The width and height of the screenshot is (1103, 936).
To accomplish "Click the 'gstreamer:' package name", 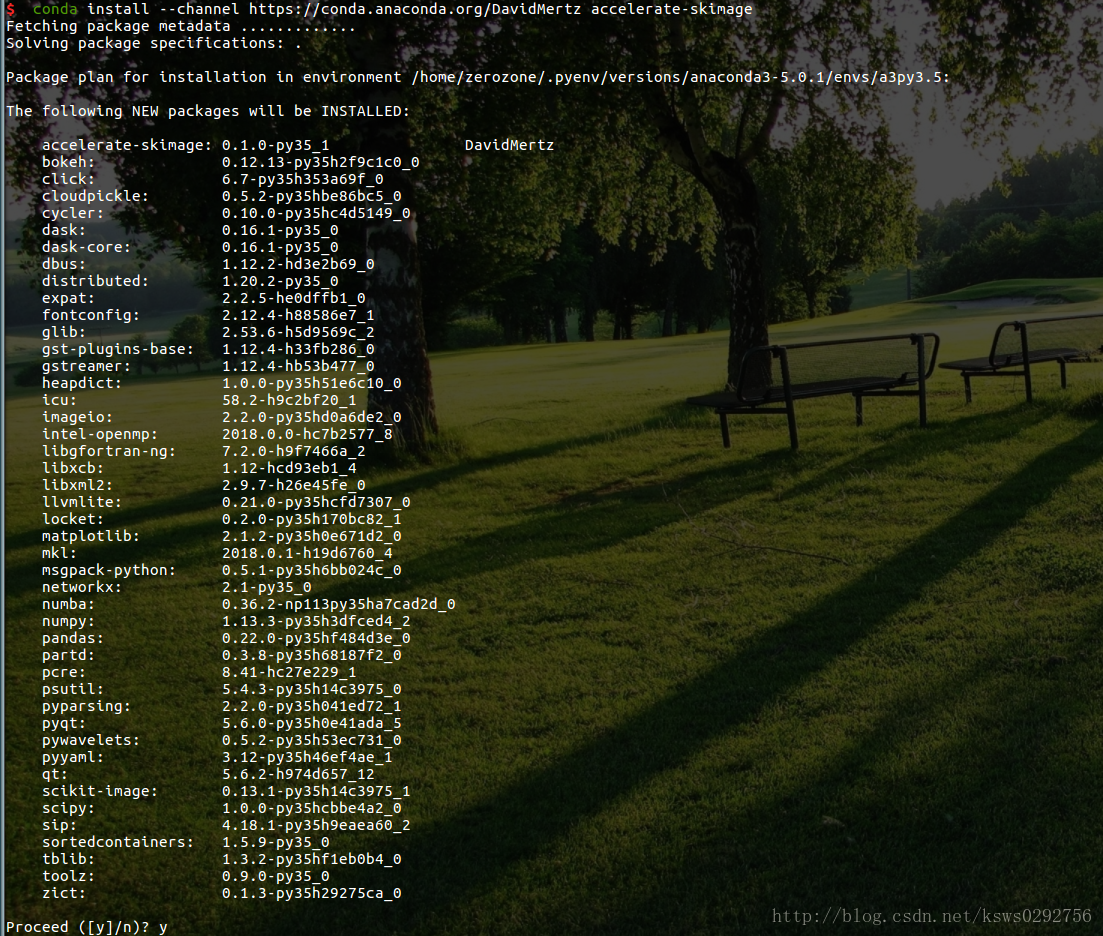I will click(x=86, y=366).
